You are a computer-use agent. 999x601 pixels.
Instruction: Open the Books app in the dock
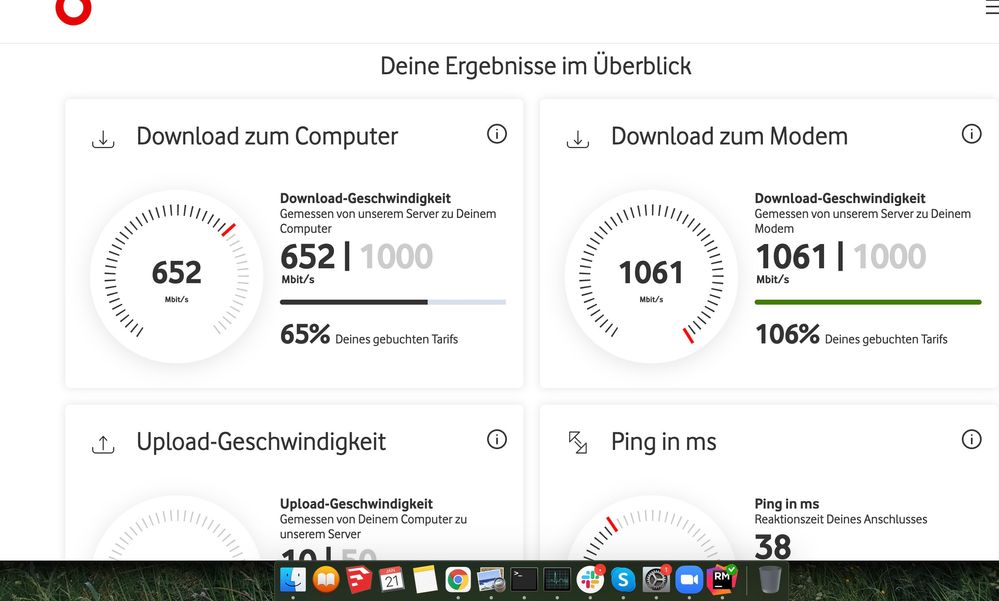[x=326, y=579]
